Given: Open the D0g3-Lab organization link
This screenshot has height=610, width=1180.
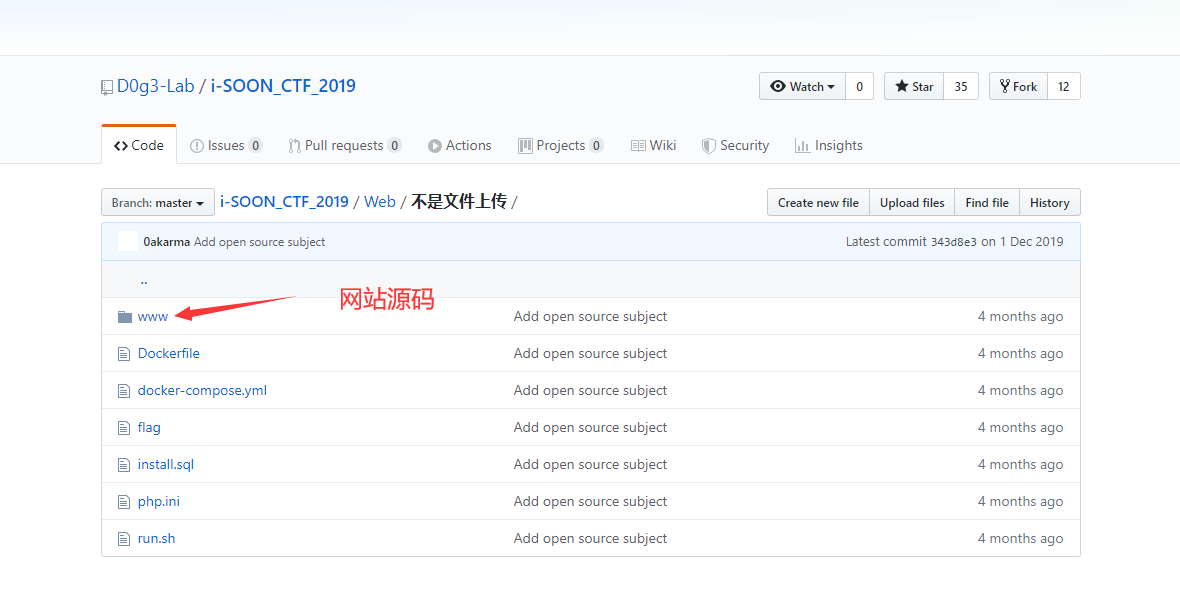Looking at the screenshot, I should pyautogui.click(x=156, y=86).
